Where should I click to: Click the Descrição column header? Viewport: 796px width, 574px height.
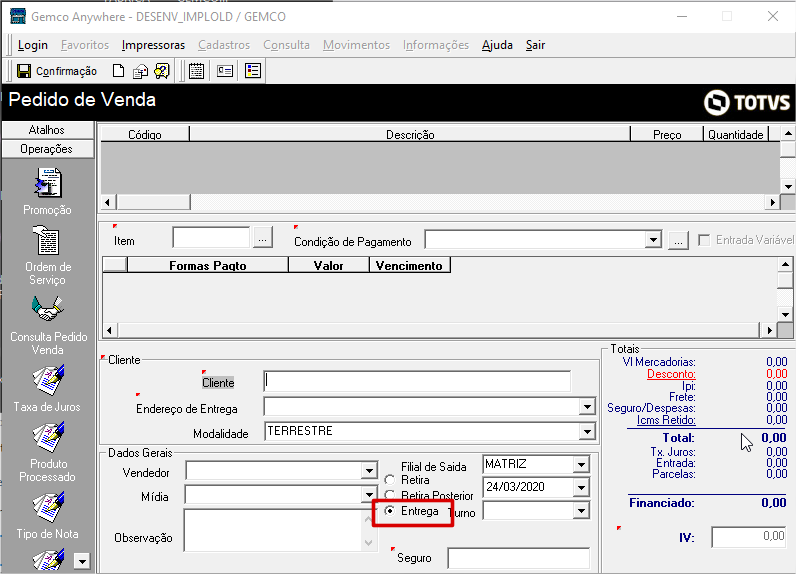[410, 134]
